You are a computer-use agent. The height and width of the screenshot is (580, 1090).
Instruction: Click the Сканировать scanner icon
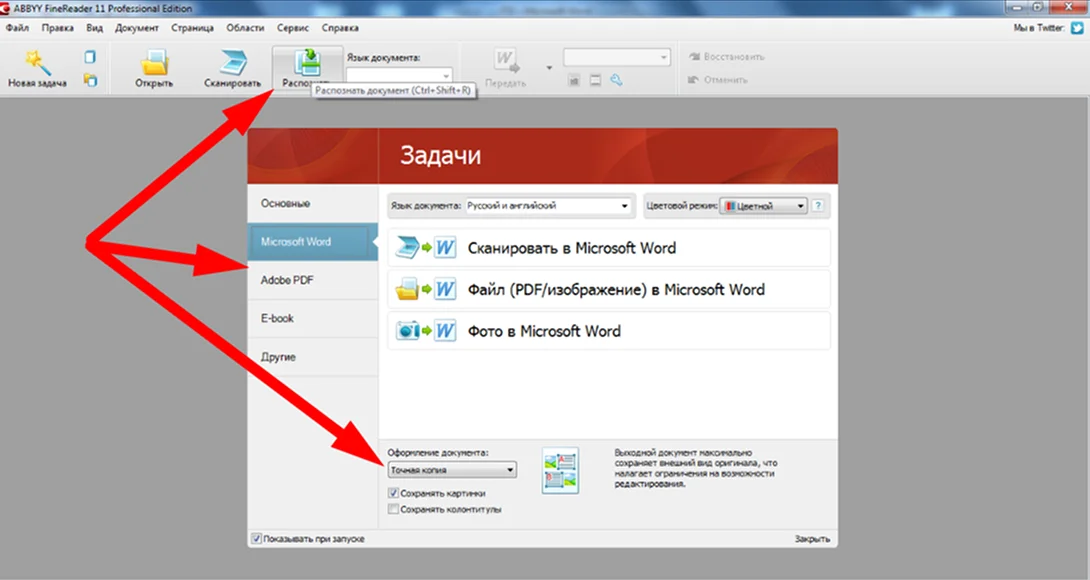231,63
